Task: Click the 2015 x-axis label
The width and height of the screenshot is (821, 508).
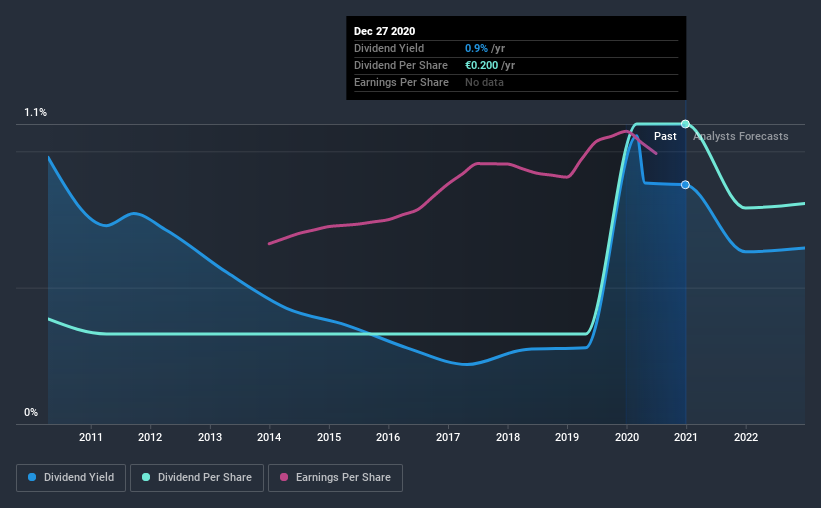Action: point(329,437)
